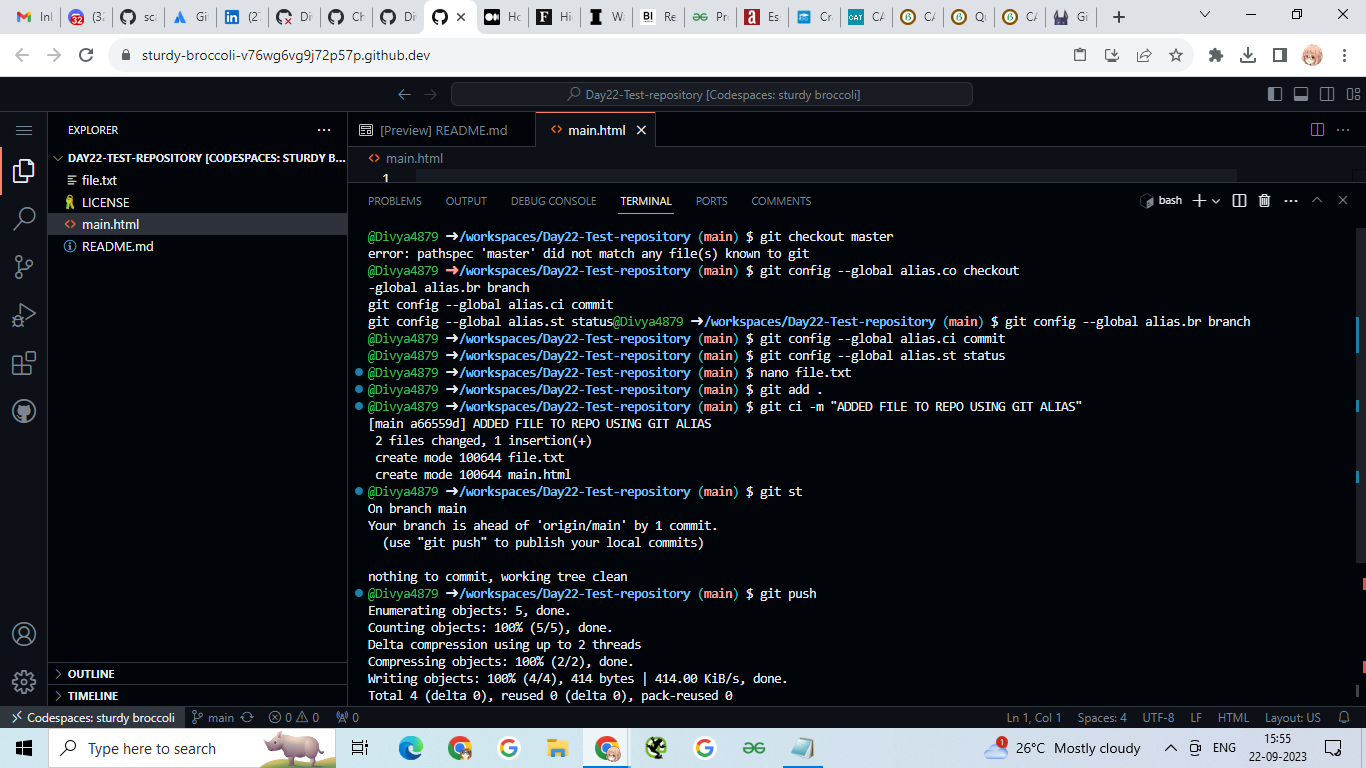This screenshot has width=1366, height=768.
Task: Expand the TIMELINE section
Action: (92, 695)
